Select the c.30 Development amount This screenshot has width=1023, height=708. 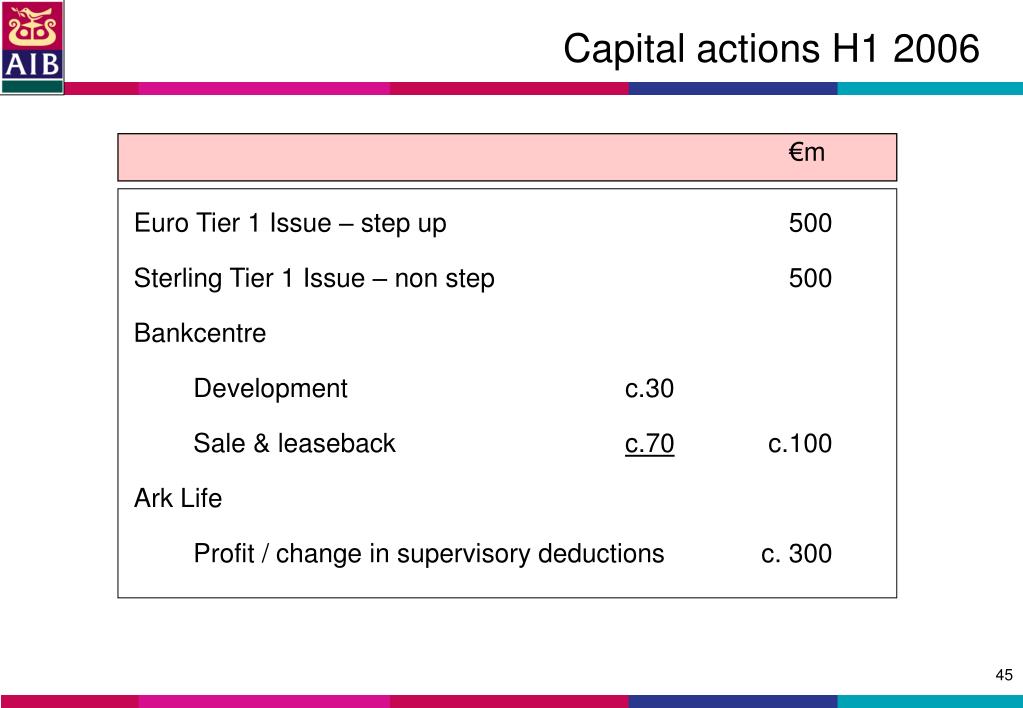[x=649, y=389]
